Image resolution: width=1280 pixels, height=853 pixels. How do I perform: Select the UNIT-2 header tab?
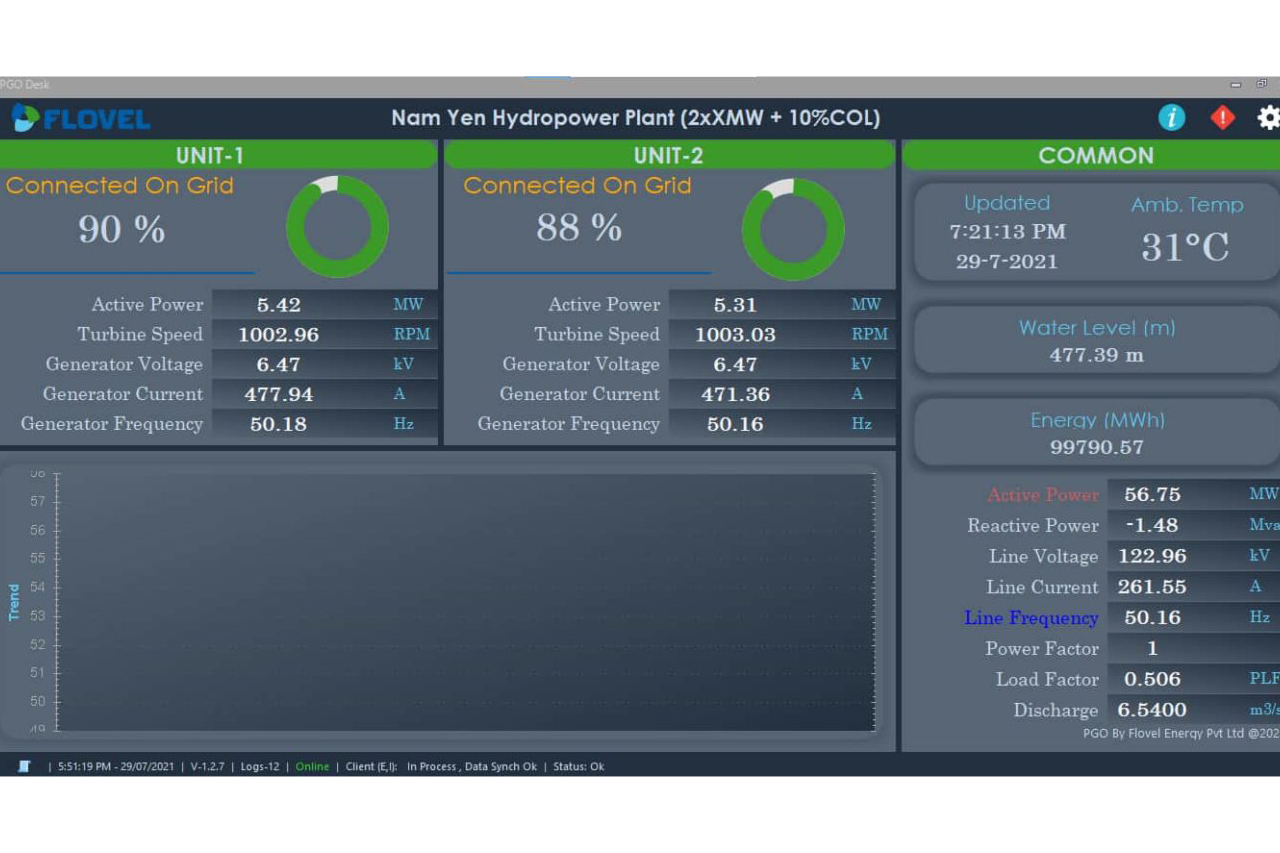[x=668, y=155]
